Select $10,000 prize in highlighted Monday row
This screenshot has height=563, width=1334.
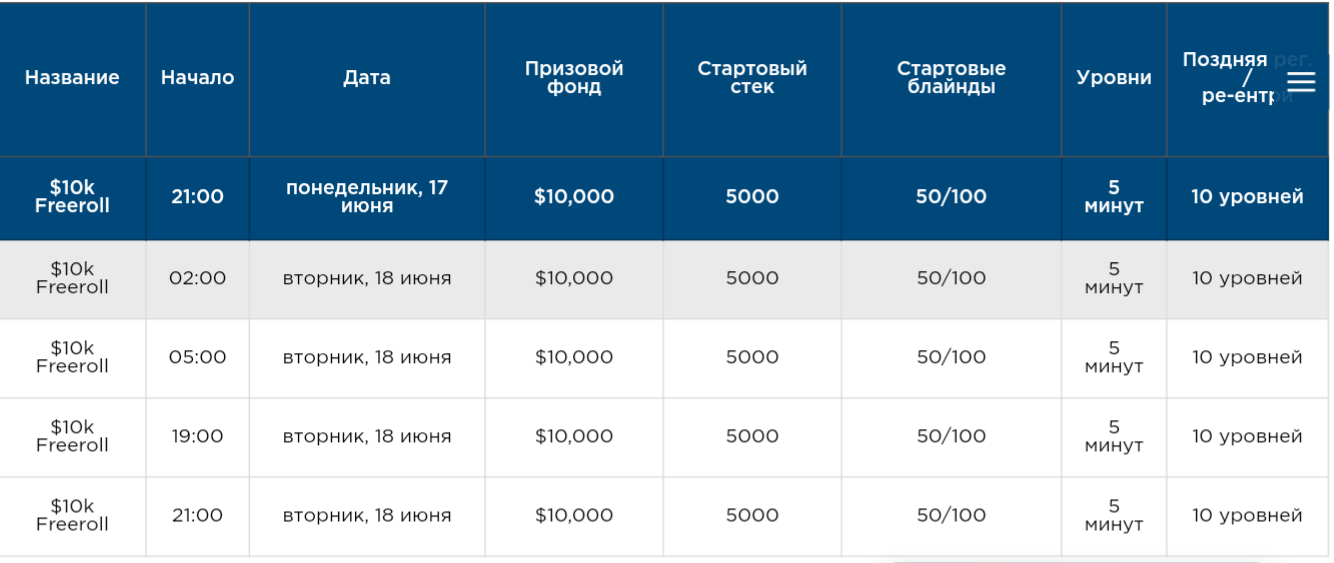(x=574, y=197)
